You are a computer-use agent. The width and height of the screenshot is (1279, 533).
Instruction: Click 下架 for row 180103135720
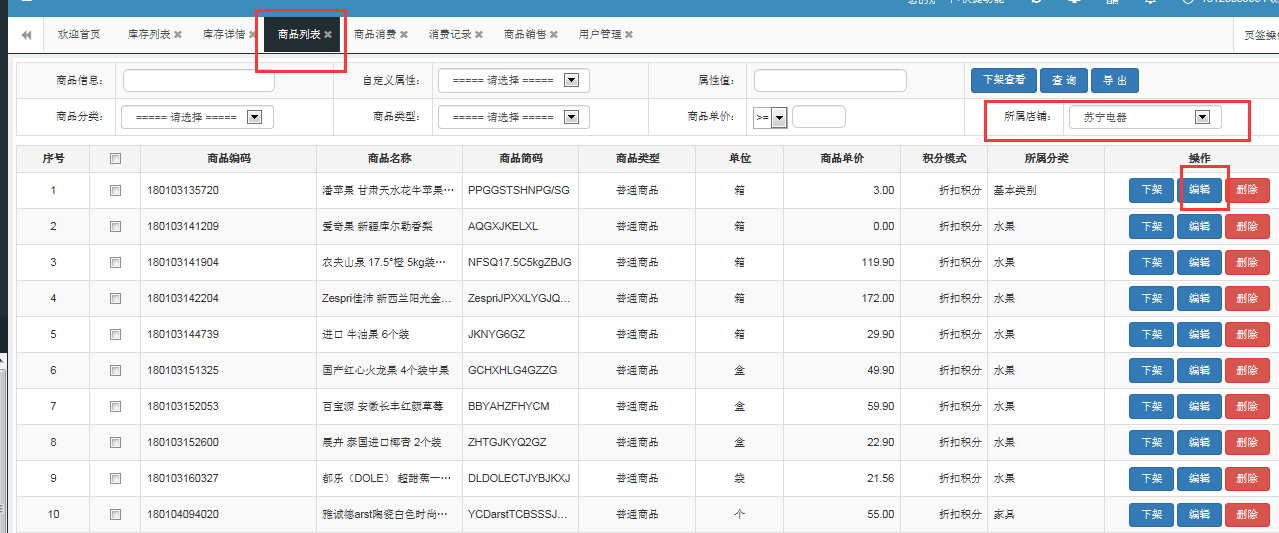tap(1151, 190)
